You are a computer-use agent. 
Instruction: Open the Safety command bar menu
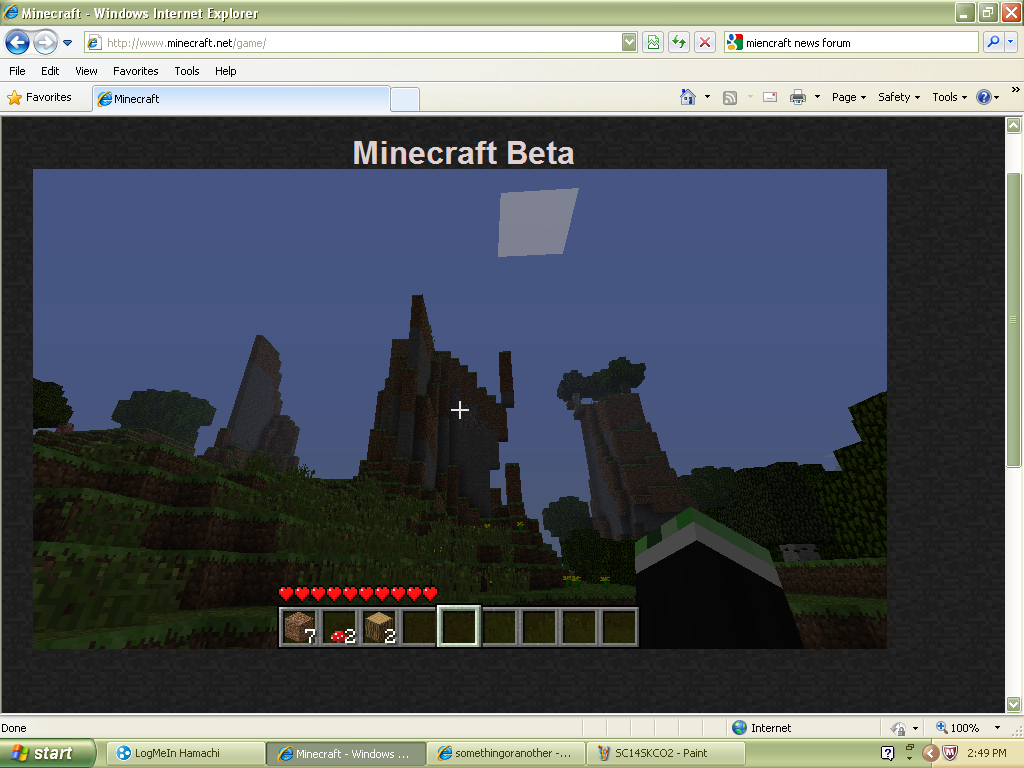click(899, 97)
